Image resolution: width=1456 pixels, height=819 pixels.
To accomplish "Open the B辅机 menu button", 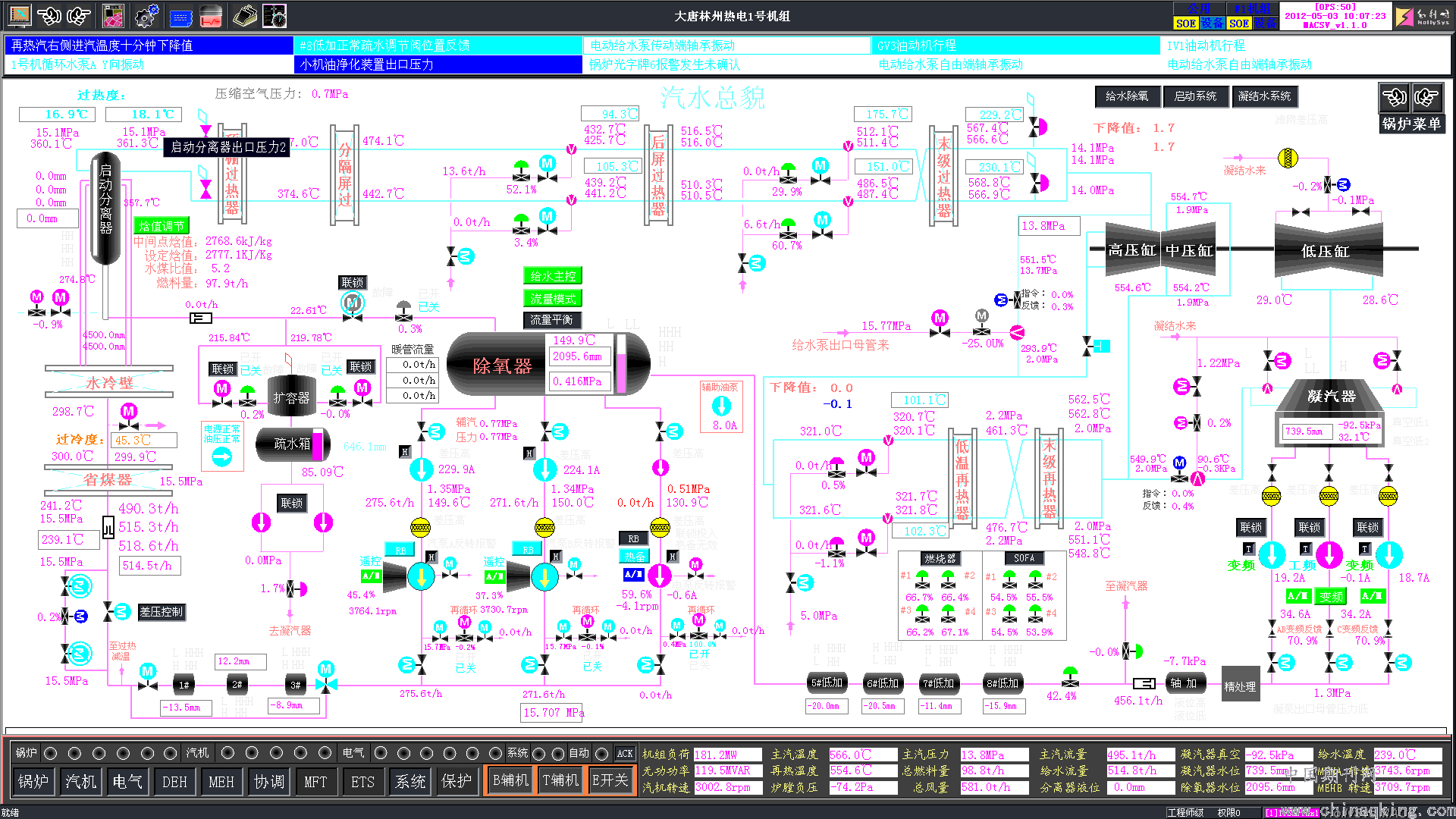I will tap(510, 780).
